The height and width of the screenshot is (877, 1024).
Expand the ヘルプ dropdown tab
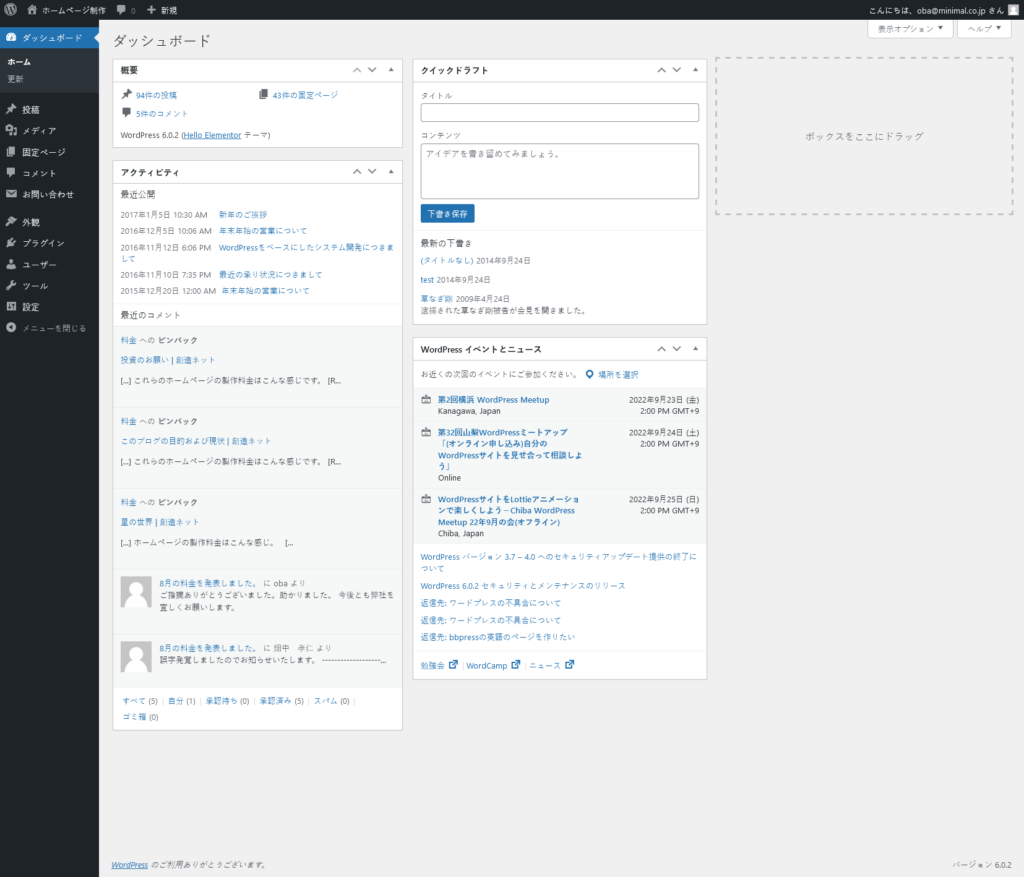983,29
